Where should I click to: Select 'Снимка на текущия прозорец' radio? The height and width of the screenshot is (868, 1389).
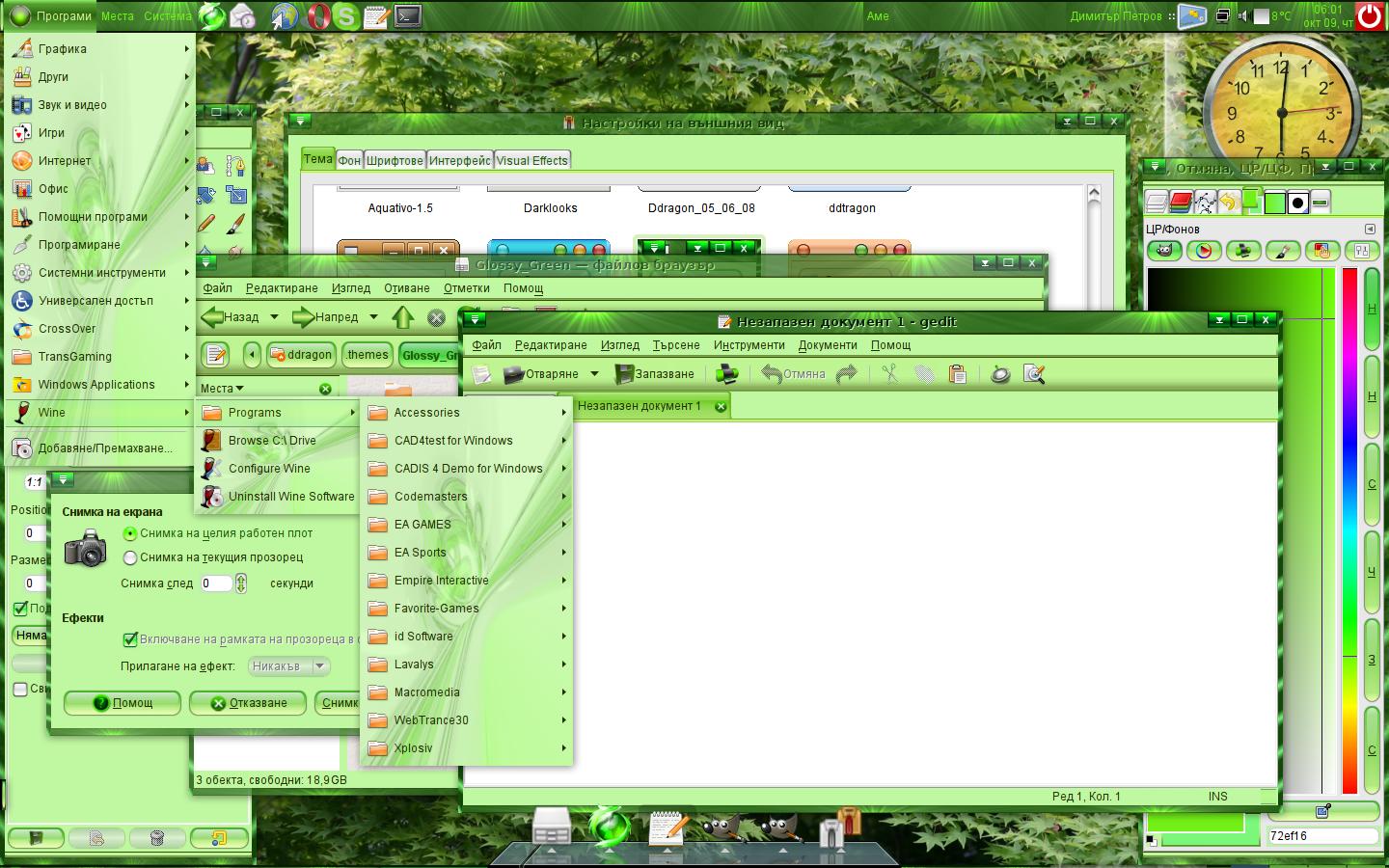pos(130,557)
